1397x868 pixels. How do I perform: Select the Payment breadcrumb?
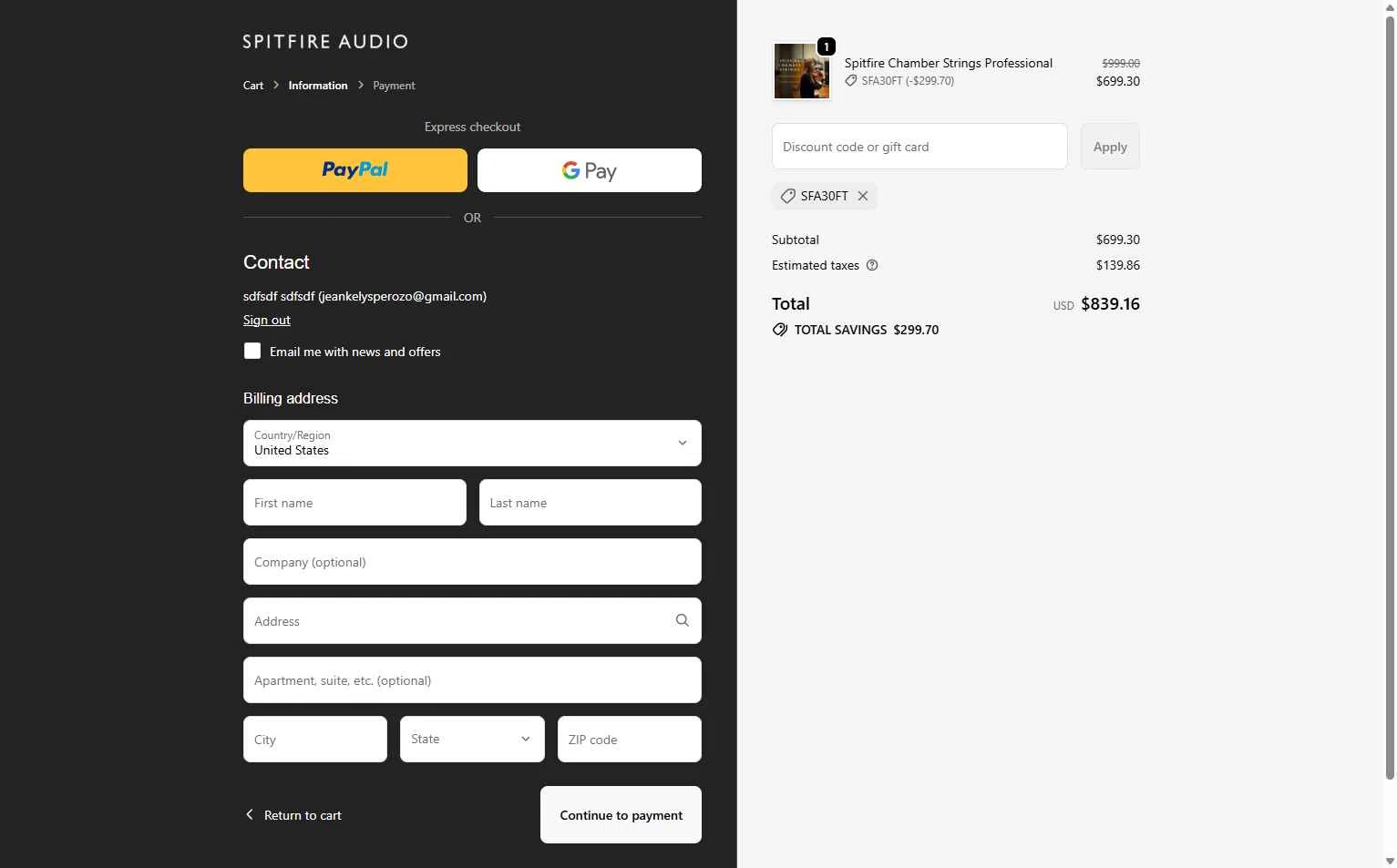[394, 86]
